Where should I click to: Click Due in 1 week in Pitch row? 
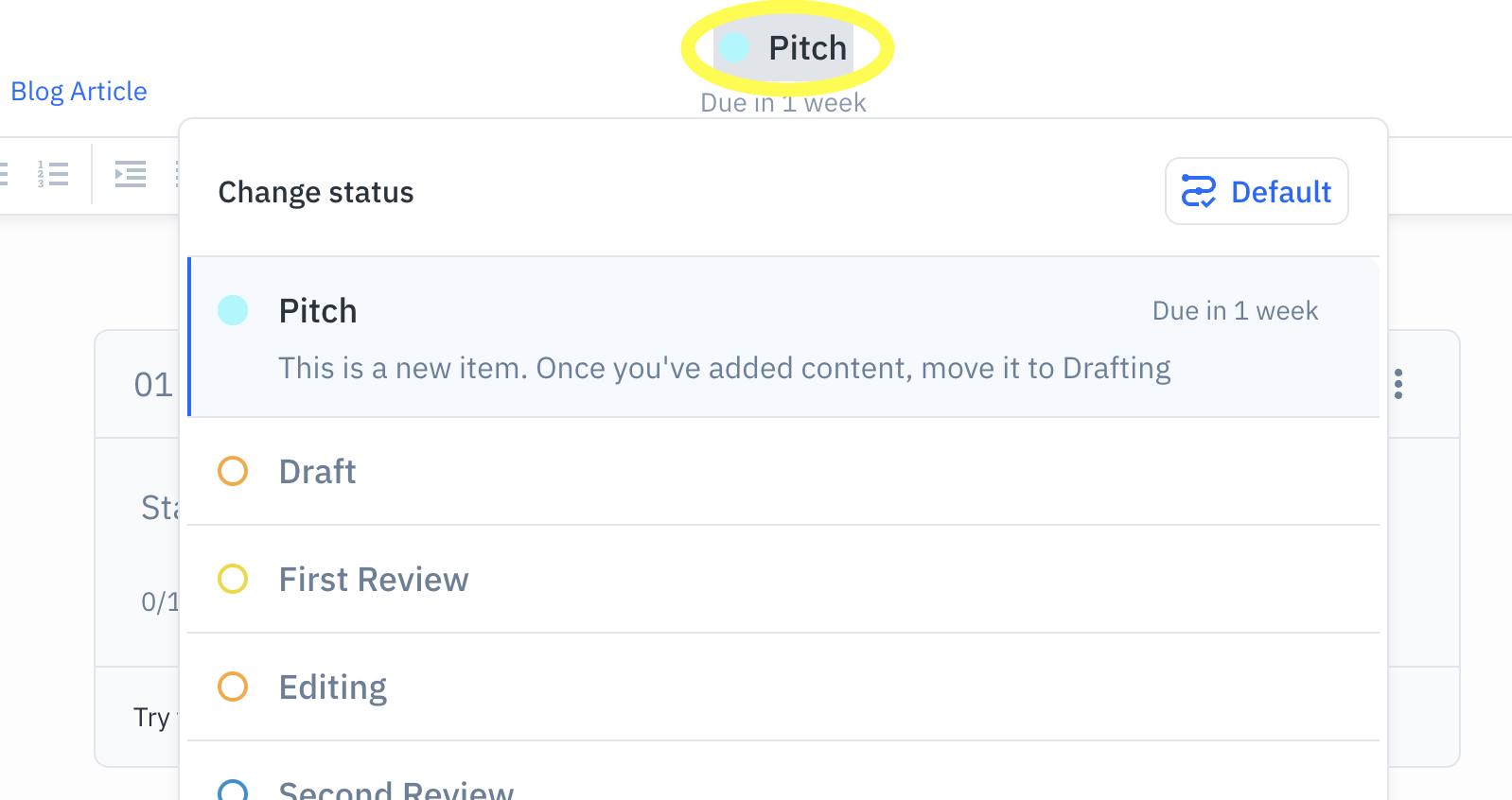1235,311
